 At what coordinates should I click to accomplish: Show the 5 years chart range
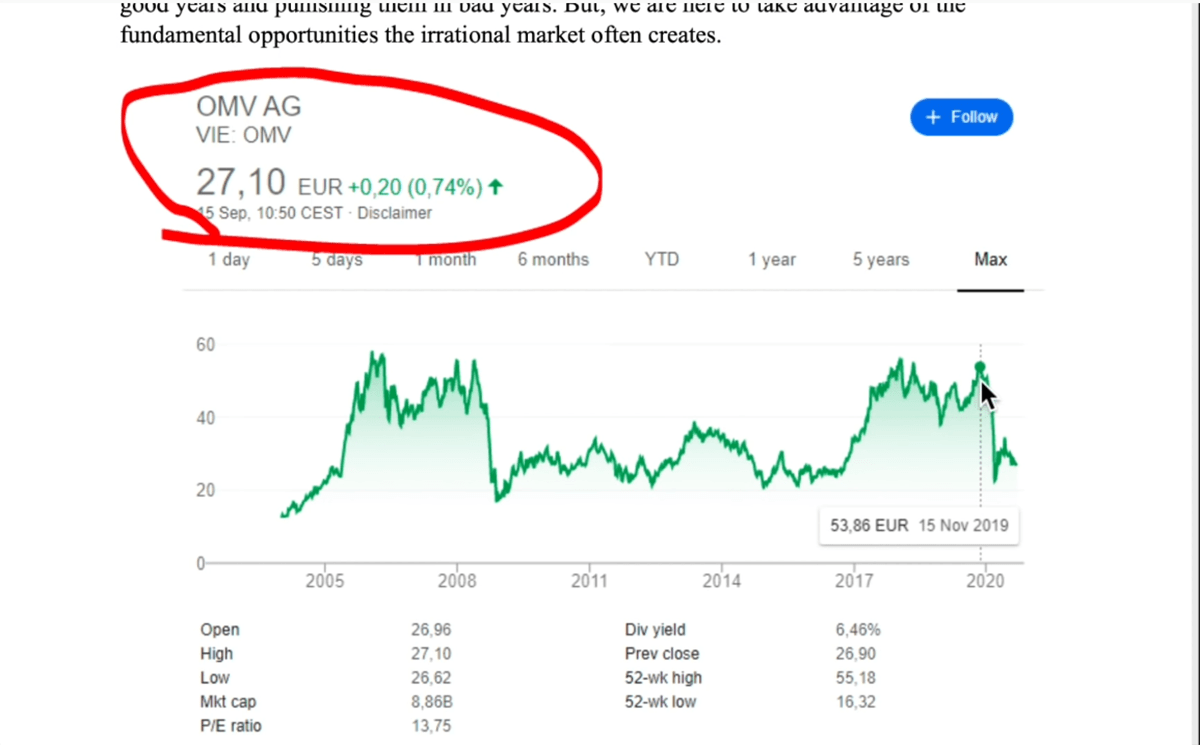tap(881, 260)
